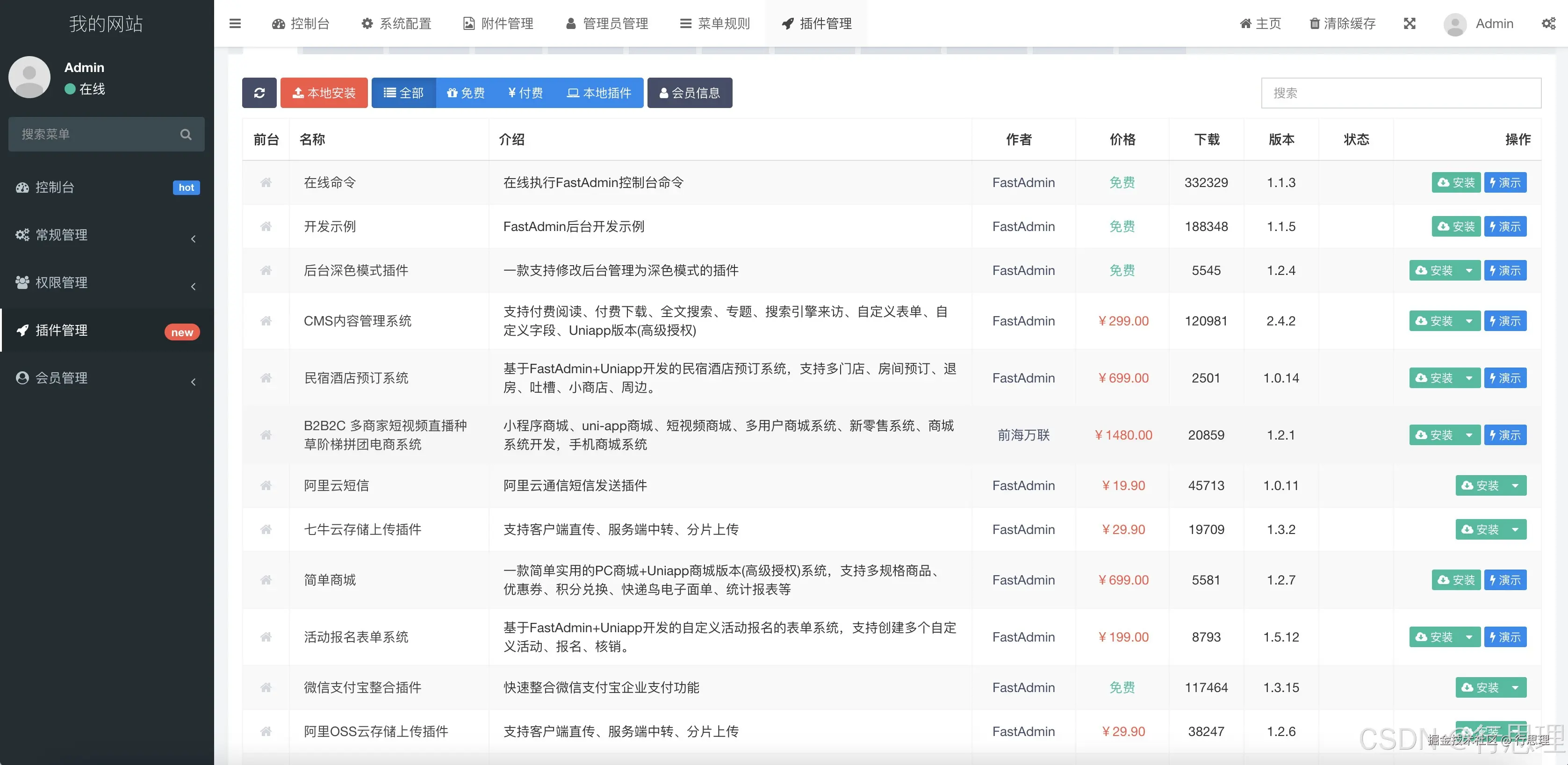Click Admin avatar in the top bar

coord(1455,24)
